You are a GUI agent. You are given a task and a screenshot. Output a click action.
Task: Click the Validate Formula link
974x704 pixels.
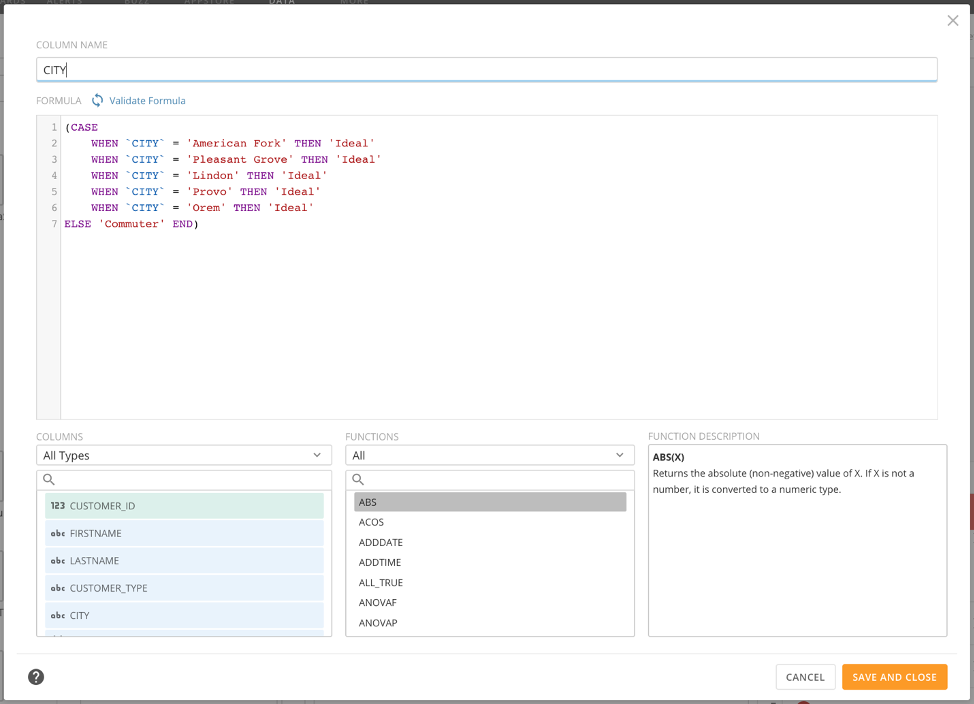pyautogui.click(x=147, y=101)
